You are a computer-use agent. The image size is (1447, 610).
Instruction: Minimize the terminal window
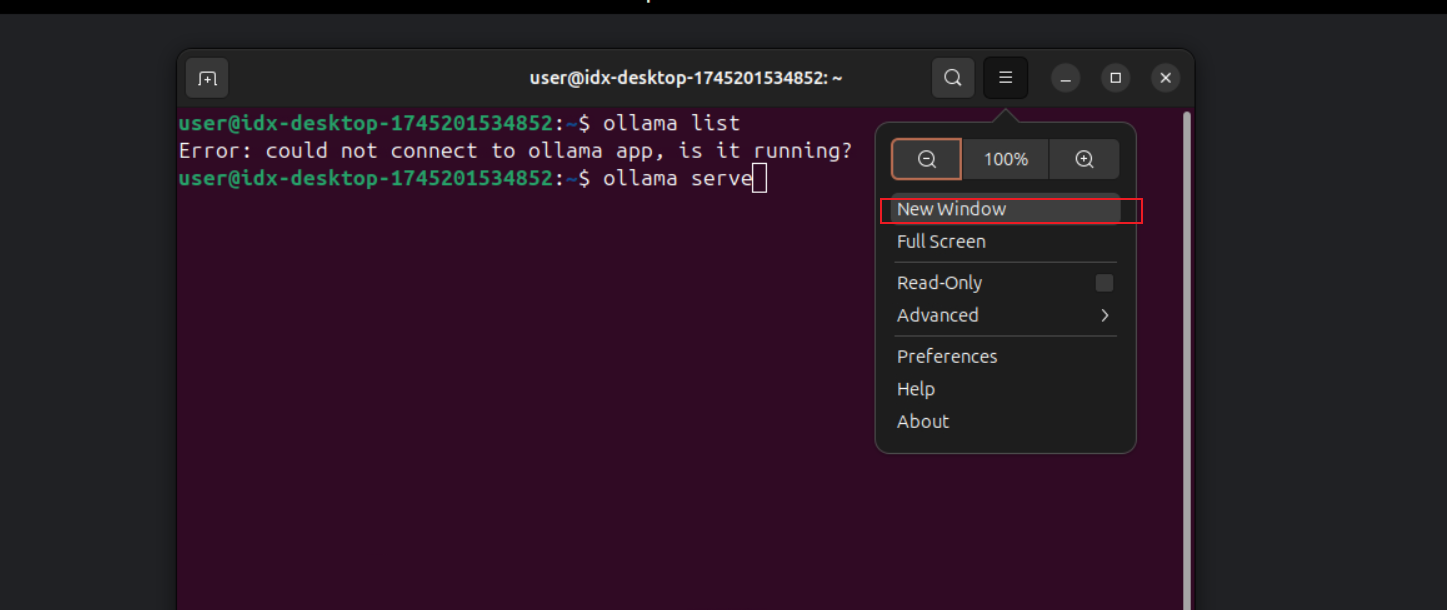pos(1065,78)
